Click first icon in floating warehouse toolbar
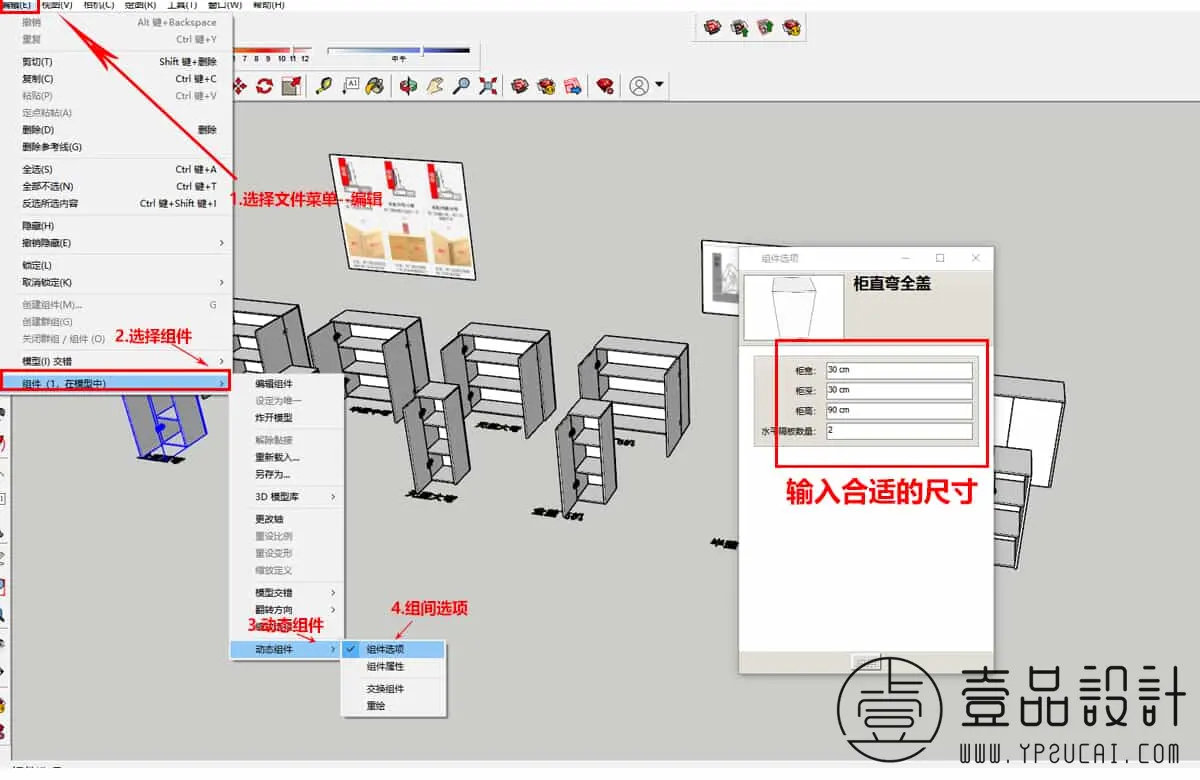The height and width of the screenshot is (780, 1200). point(713,27)
